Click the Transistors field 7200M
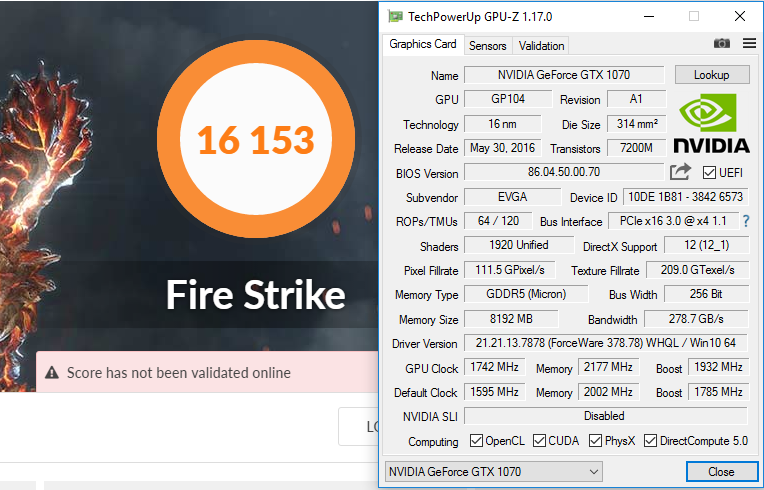This screenshot has width=764, height=490. pos(636,148)
